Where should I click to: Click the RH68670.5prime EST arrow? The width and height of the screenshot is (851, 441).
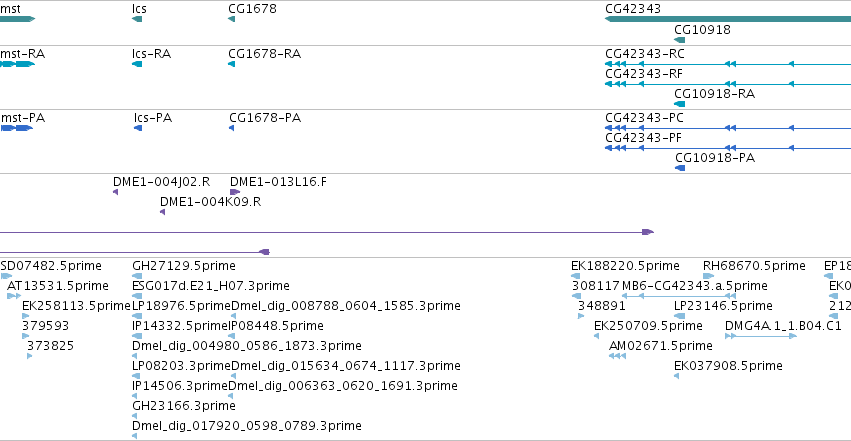pos(708,276)
